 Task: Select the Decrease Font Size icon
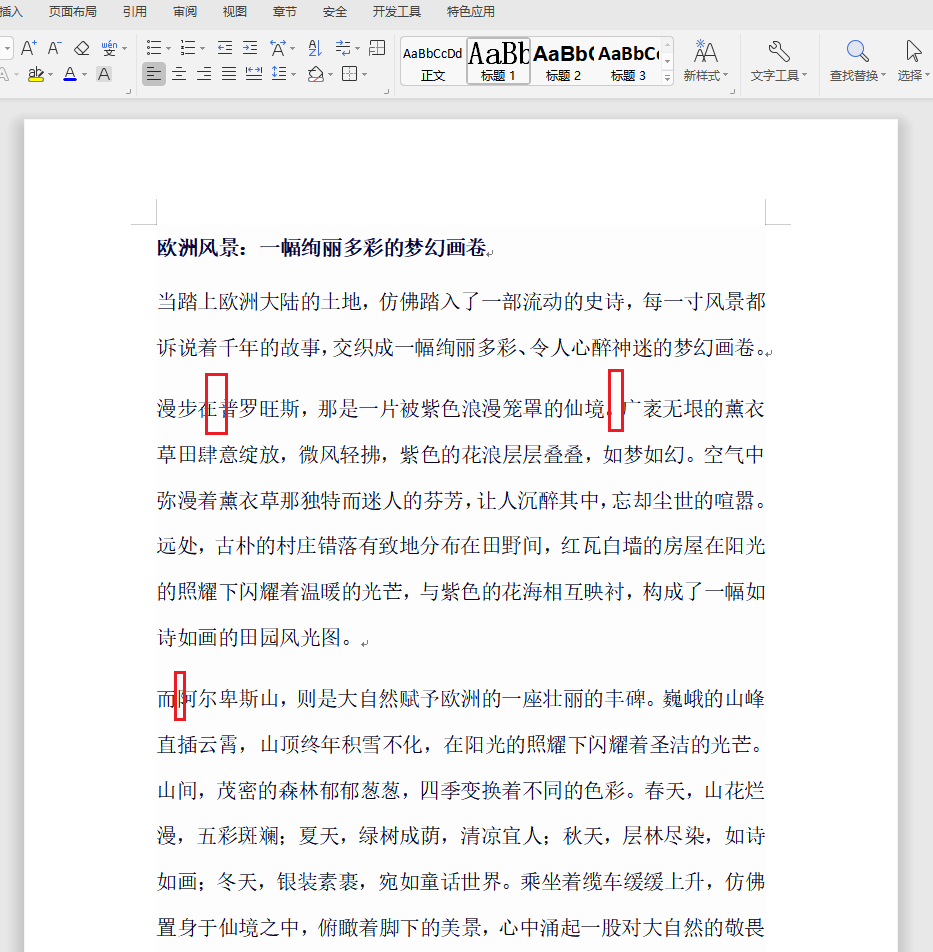[53, 48]
